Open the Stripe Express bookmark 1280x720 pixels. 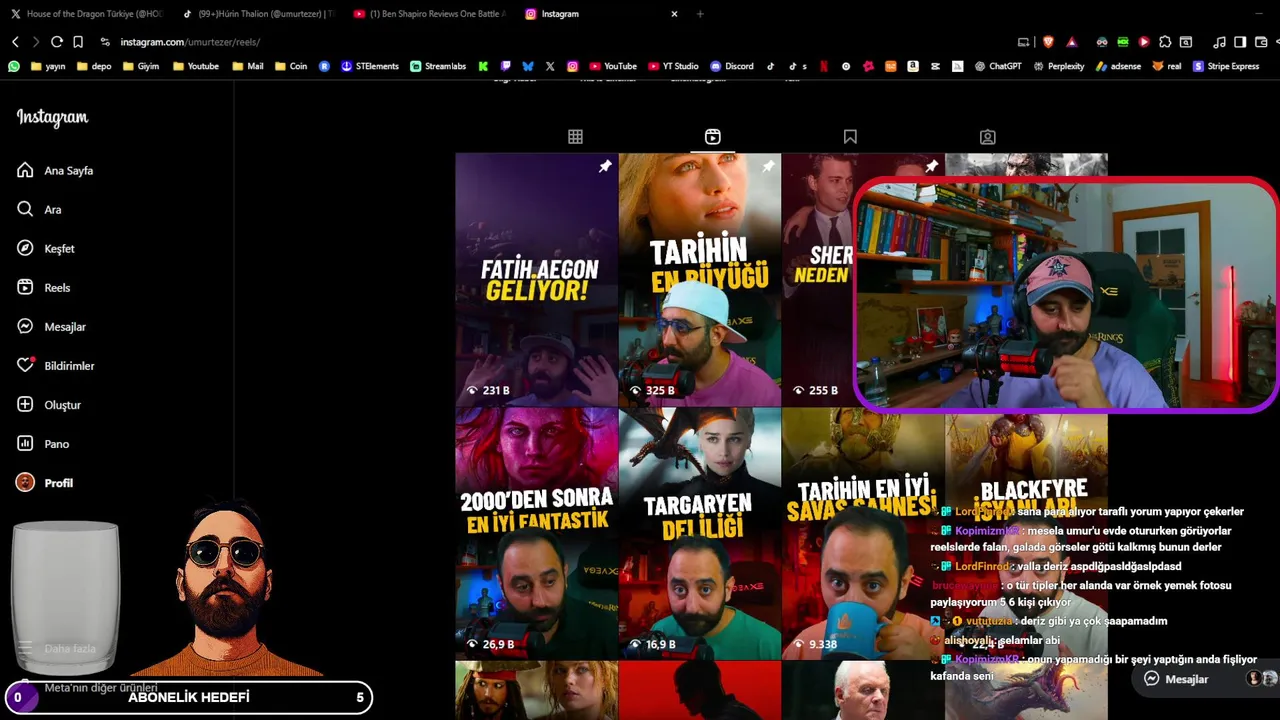pyautogui.click(x=1226, y=66)
